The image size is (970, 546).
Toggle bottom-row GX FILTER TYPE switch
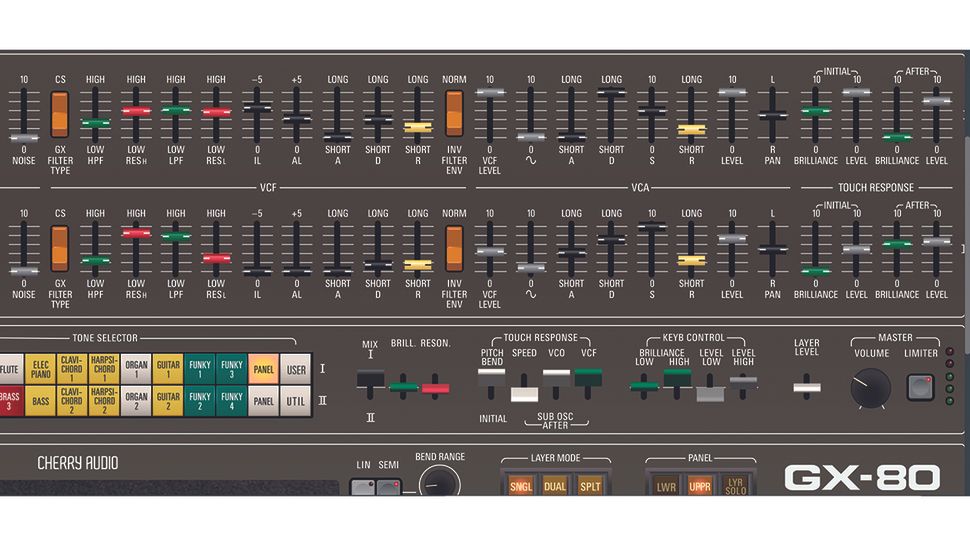click(60, 249)
